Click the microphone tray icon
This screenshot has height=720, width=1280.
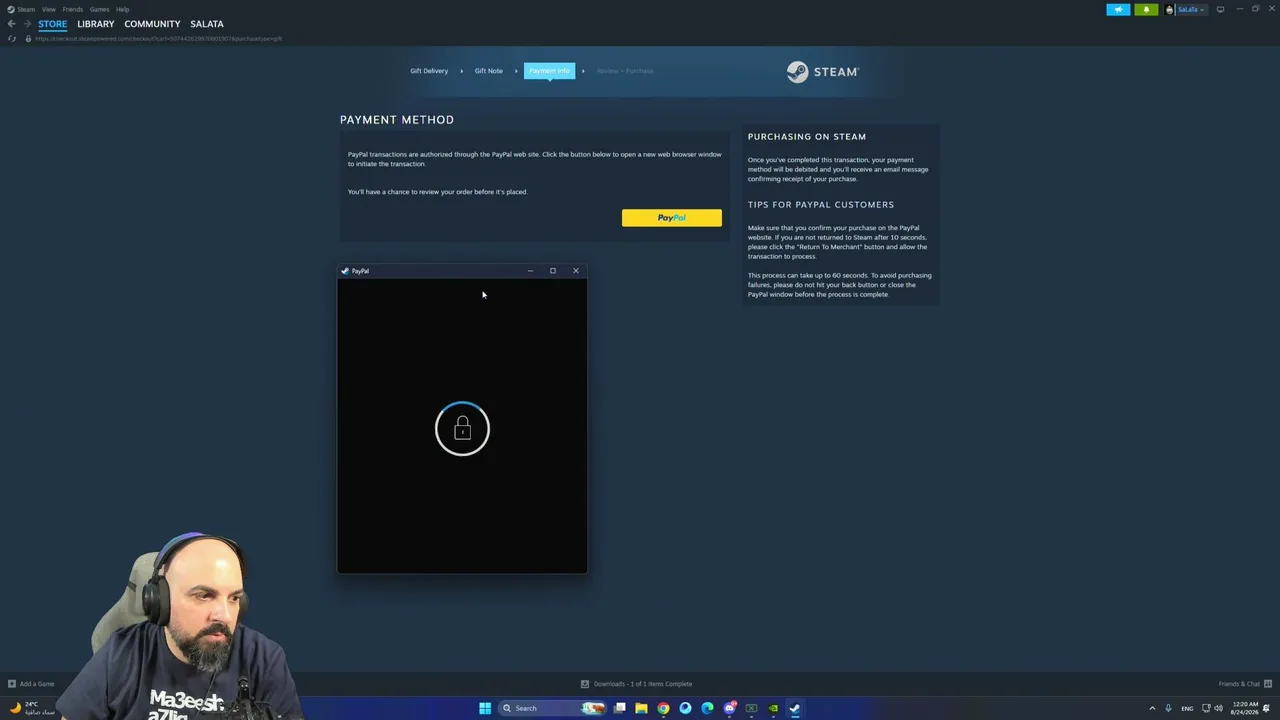tap(1168, 708)
